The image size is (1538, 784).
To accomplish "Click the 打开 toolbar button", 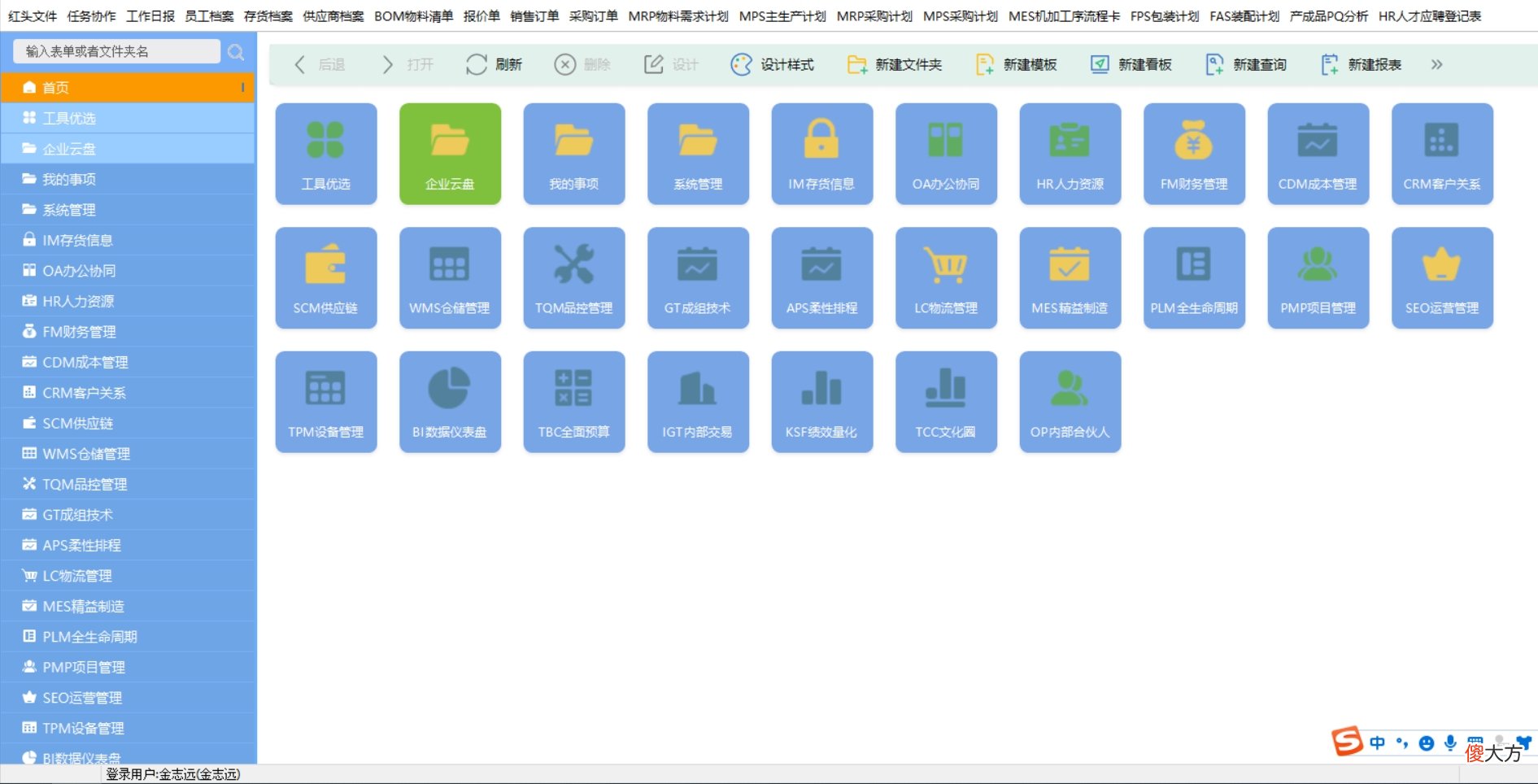I will point(407,64).
